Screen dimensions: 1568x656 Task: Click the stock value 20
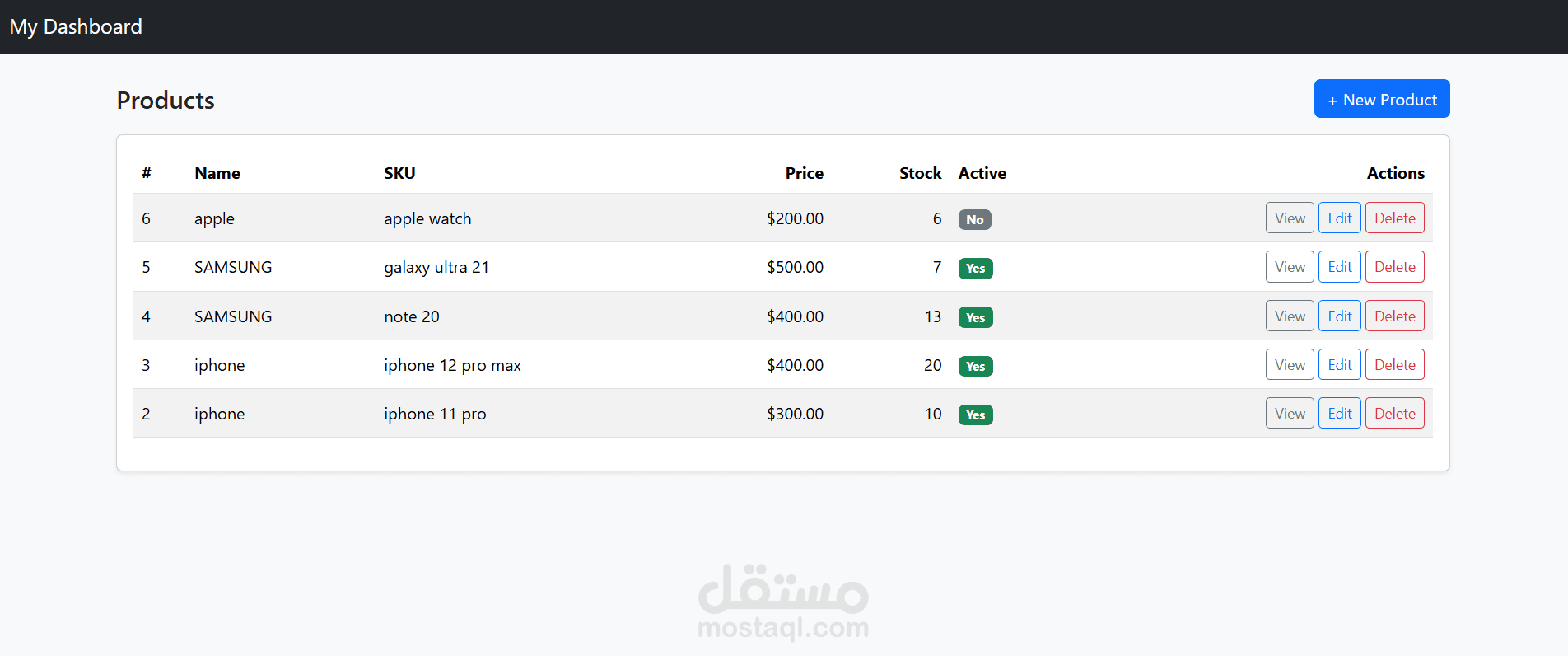click(932, 365)
